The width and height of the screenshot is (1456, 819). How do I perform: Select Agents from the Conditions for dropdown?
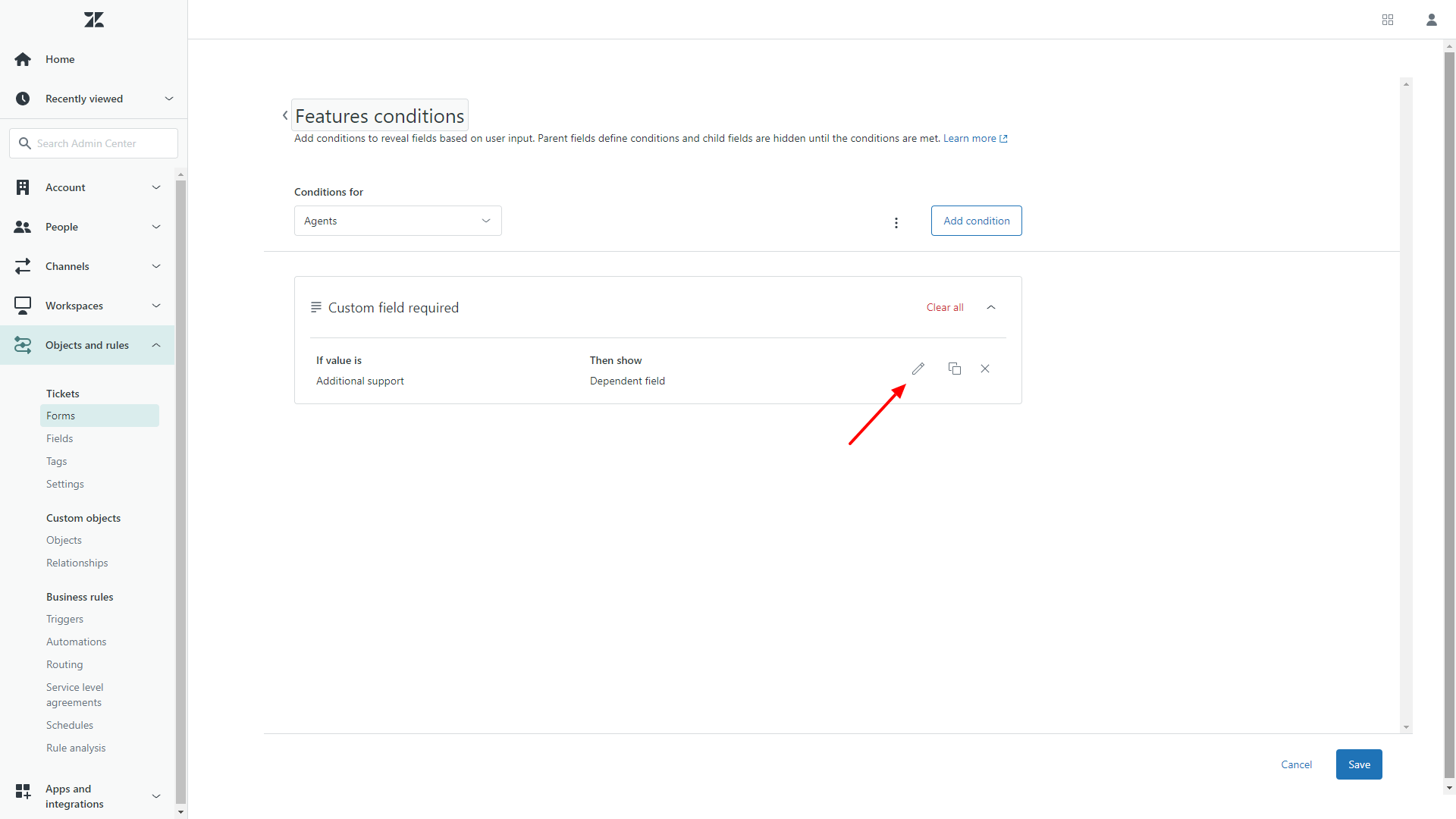397,220
